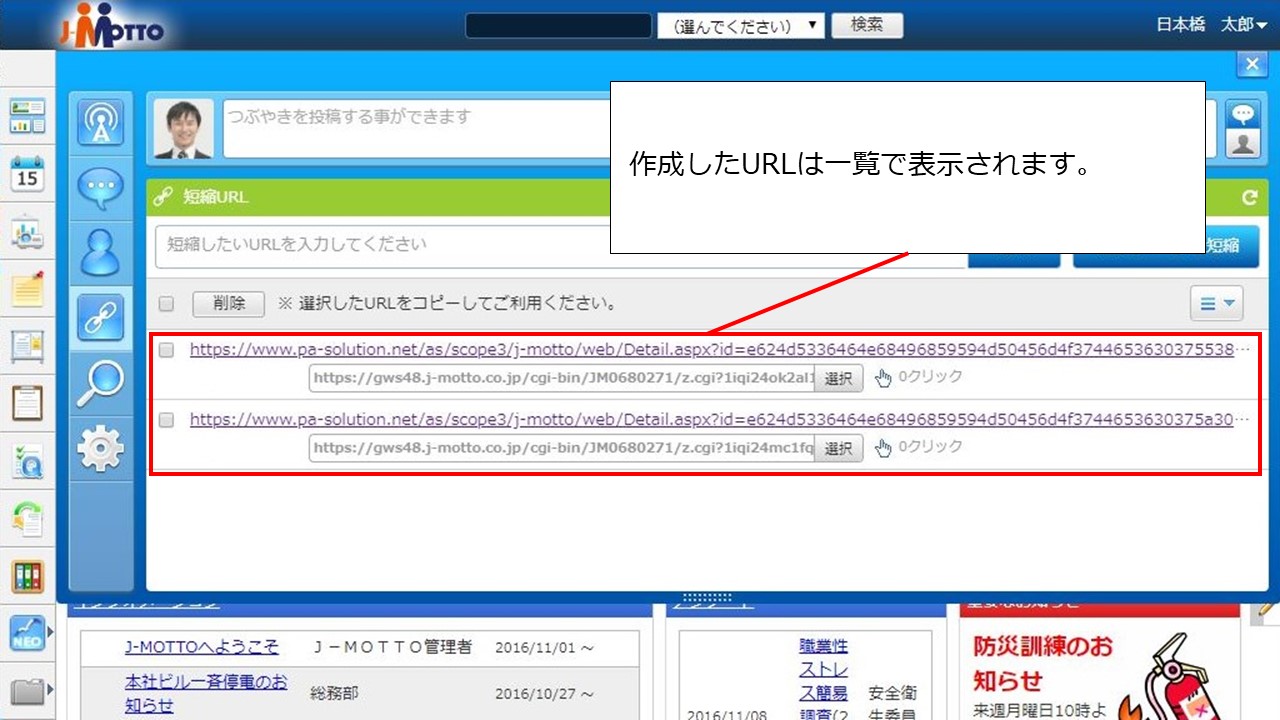Image resolution: width=1280 pixels, height=720 pixels.
Task: Open the J-MOTTOへようこそ notice link
Action: [x=202, y=647]
